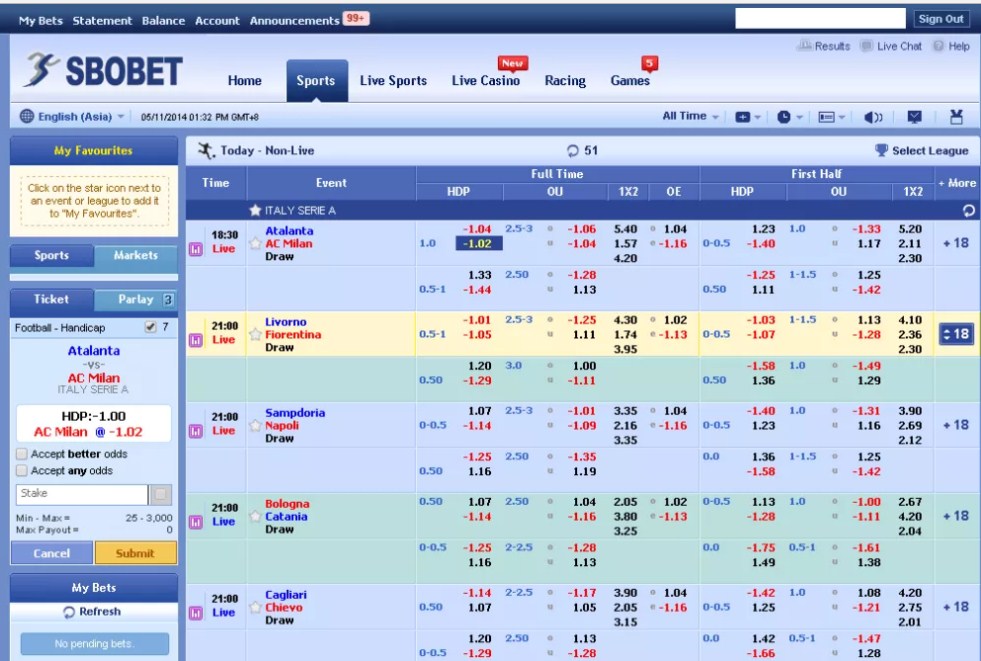Open the monitor view icon in toolbar
Image resolution: width=981 pixels, height=661 pixels.
915,117
